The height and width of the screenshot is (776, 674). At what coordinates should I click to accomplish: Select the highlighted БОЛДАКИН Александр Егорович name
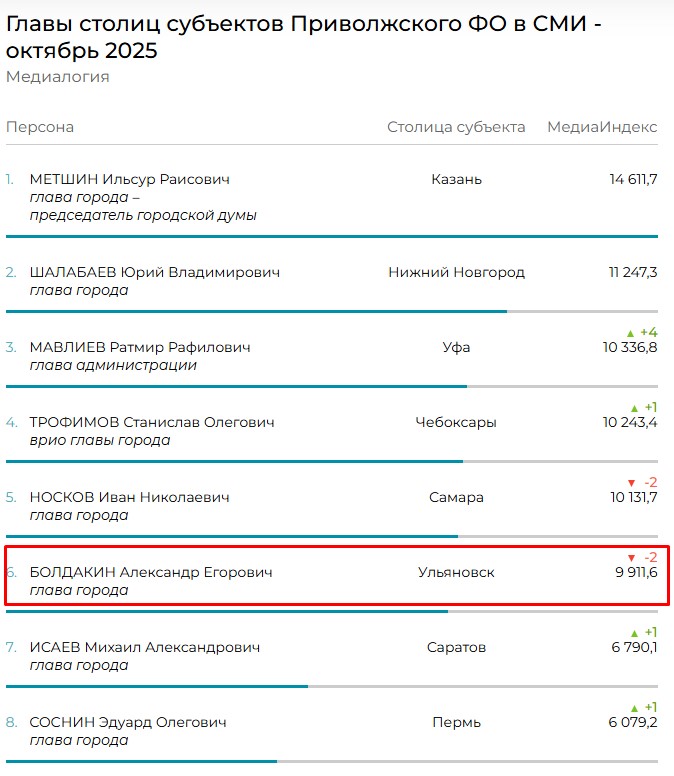point(151,572)
